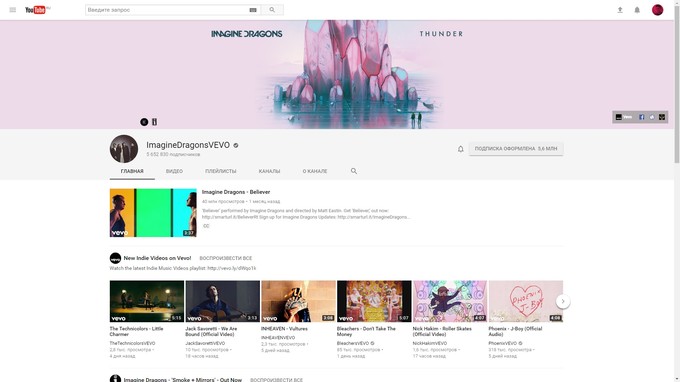The image size is (680, 382).
Task: Open the hamburger guide menu
Action: coord(13,10)
